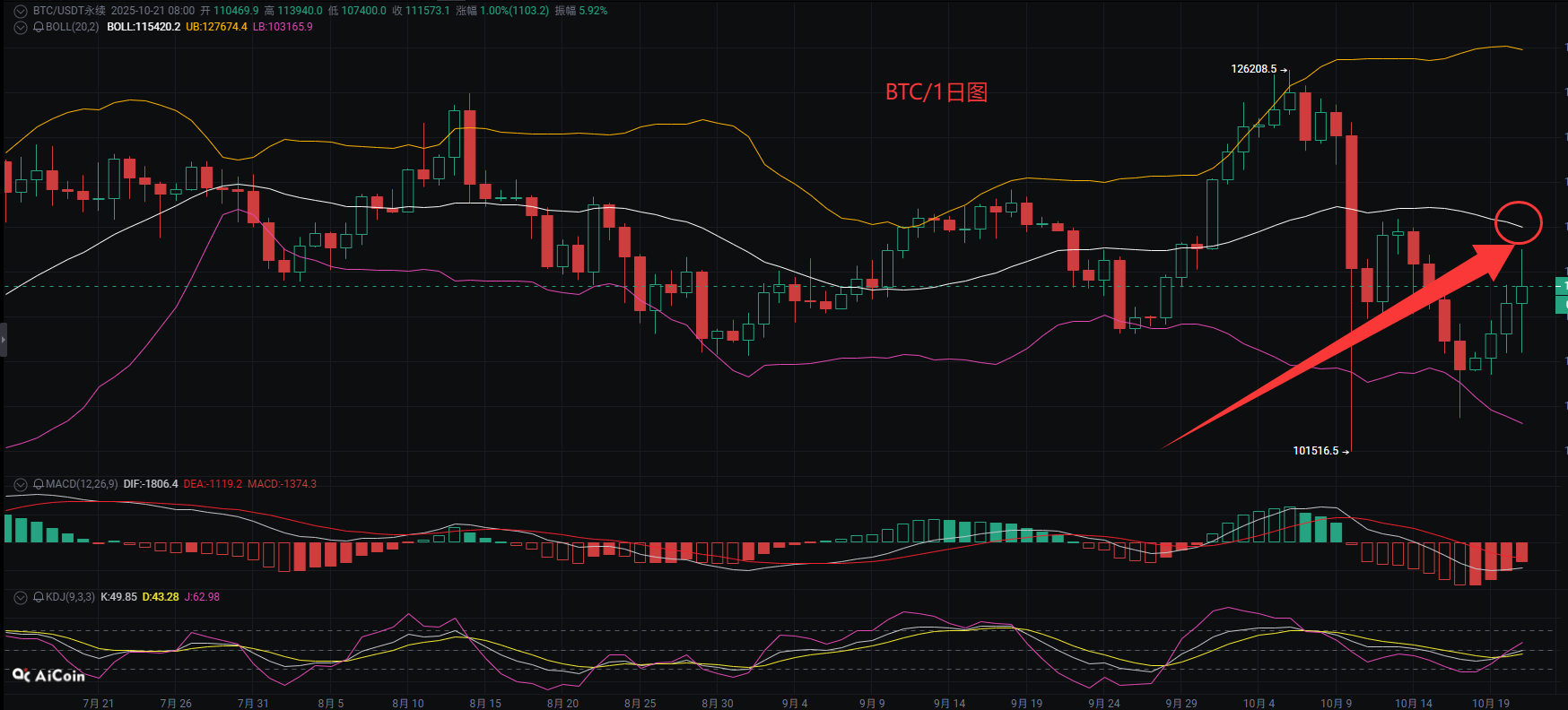
Task: Collapse the MACD(12,26,9) indicator panel
Action: point(20,484)
